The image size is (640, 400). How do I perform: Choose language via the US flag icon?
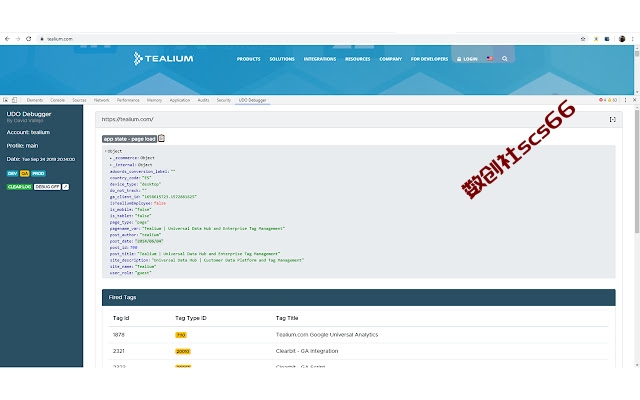(490, 59)
